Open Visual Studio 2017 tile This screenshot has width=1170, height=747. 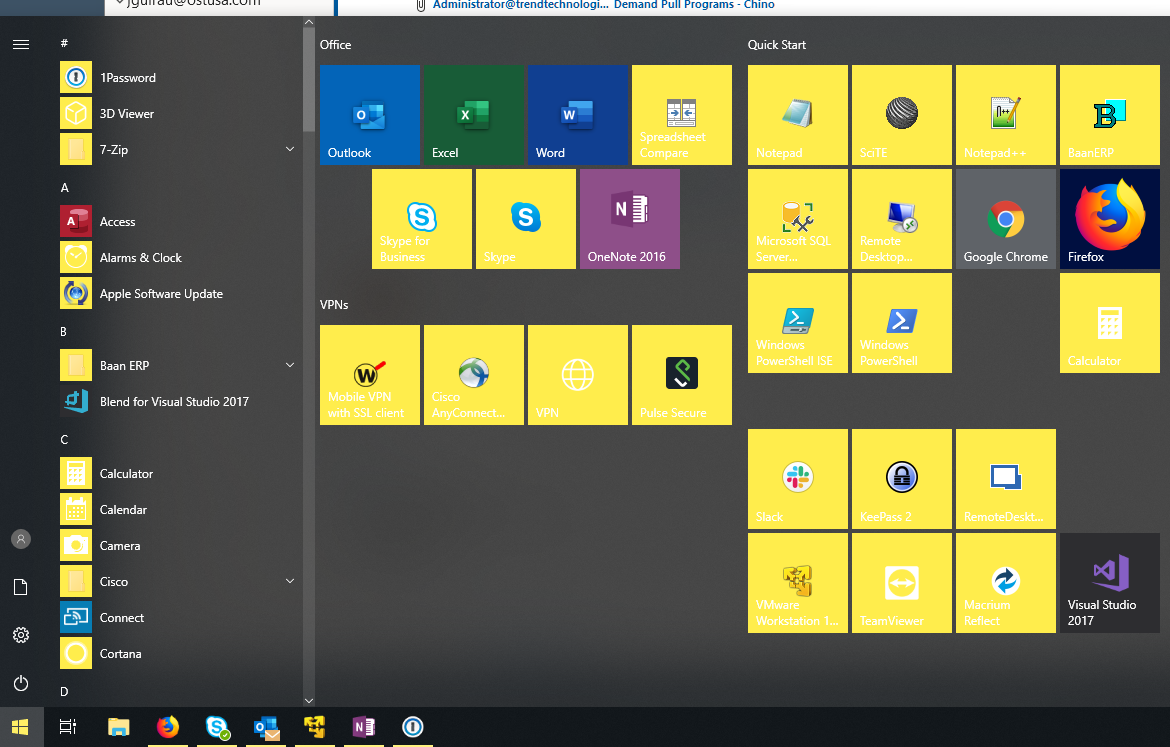tap(1109, 583)
